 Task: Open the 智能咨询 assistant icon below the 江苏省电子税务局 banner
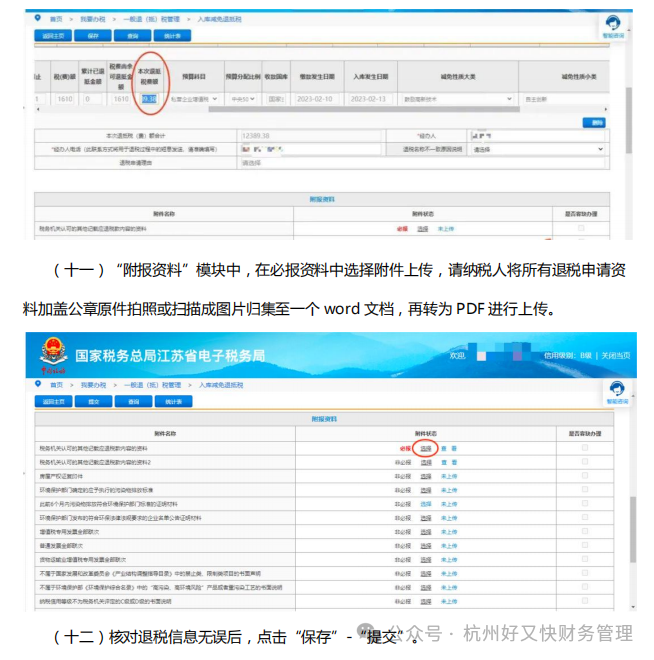617,392
